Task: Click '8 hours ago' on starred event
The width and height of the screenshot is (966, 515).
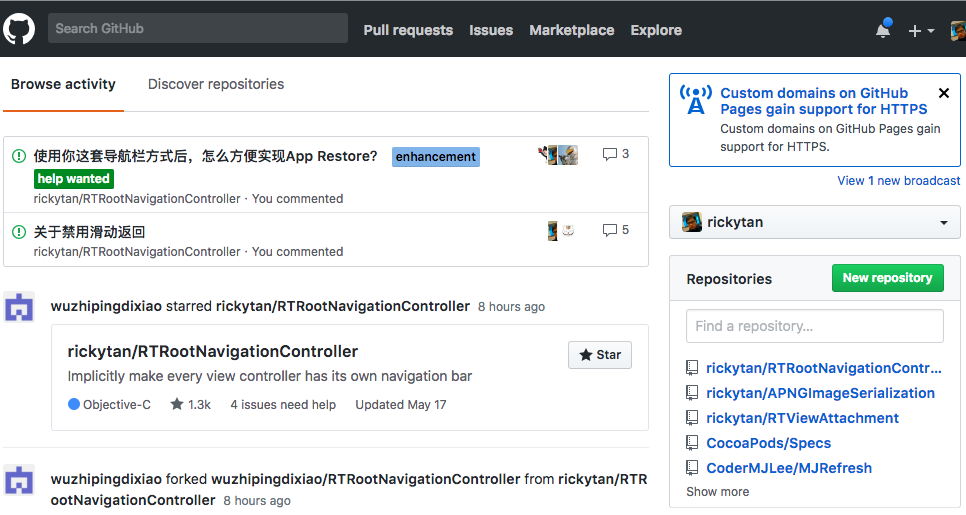Action: tap(511, 307)
